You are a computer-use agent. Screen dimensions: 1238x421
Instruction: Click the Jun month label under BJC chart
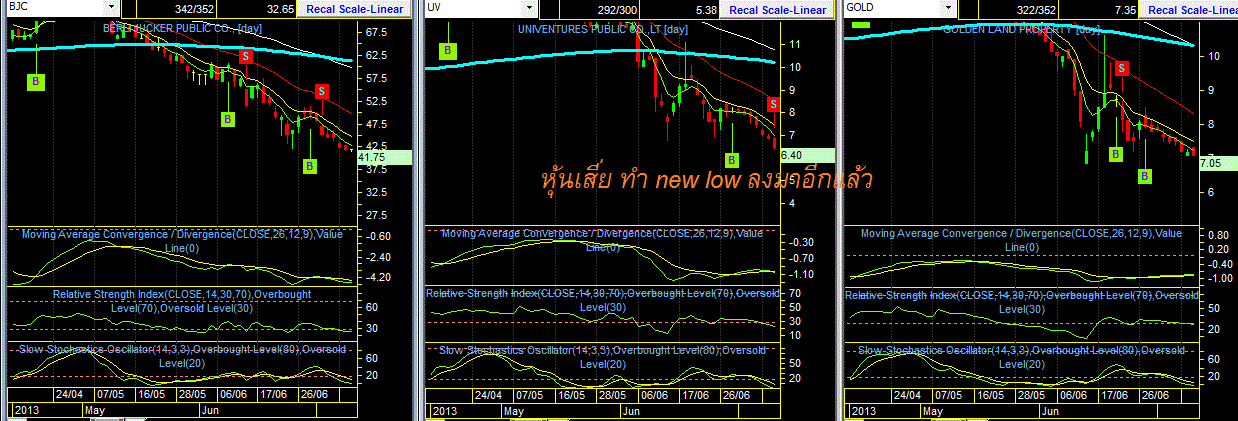211,410
